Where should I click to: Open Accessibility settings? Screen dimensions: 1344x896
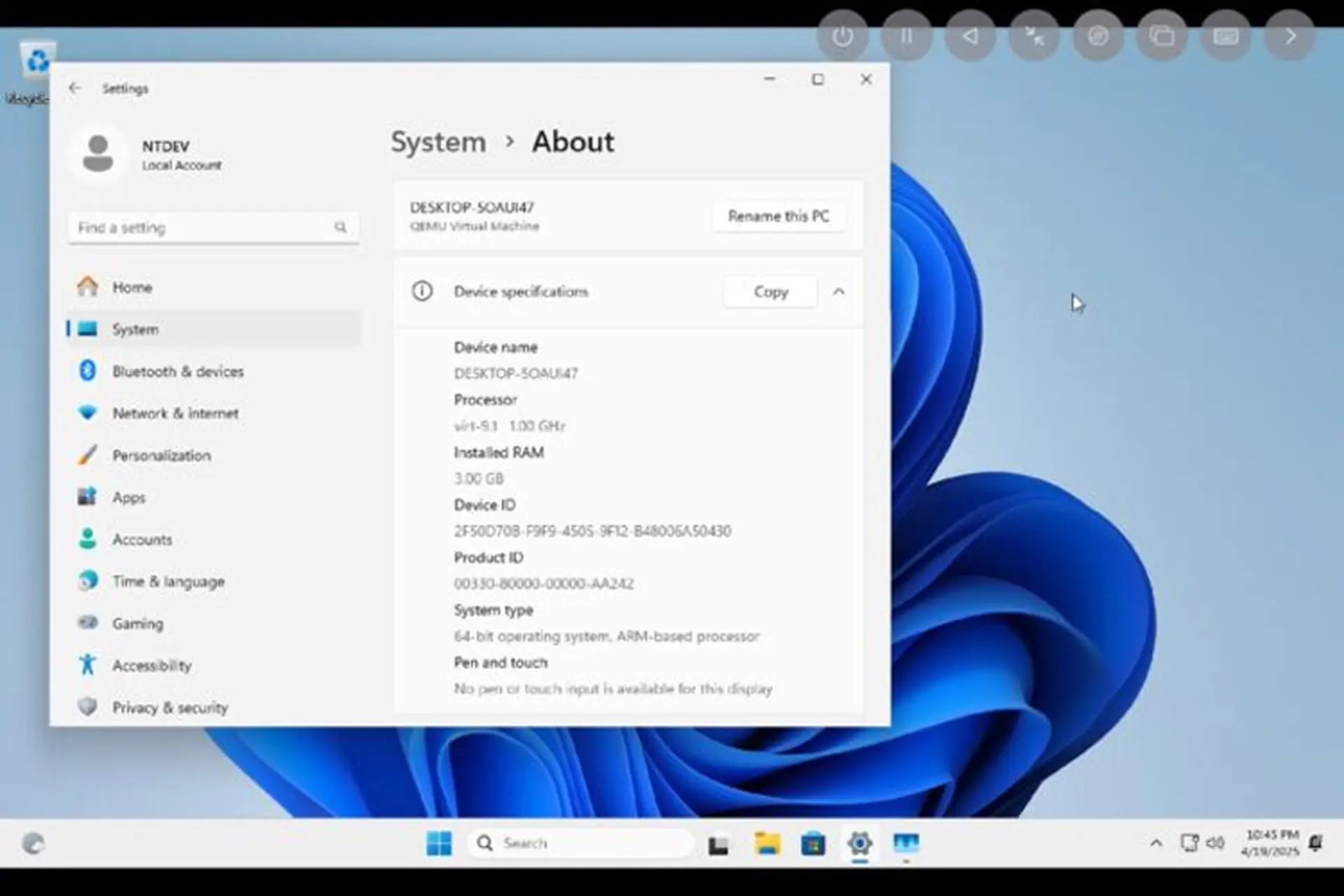(x=151, y=665)
